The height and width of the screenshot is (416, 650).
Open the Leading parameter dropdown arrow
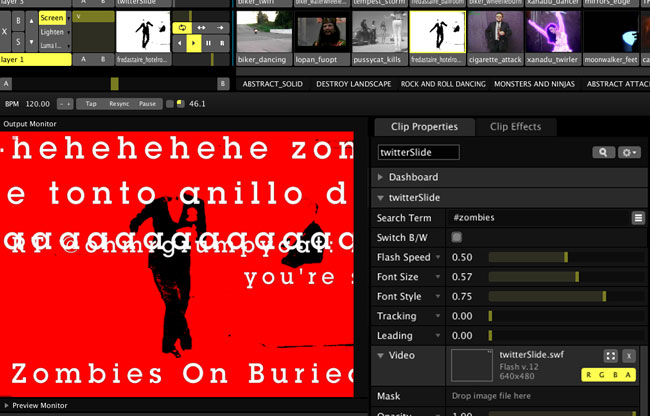438,336
